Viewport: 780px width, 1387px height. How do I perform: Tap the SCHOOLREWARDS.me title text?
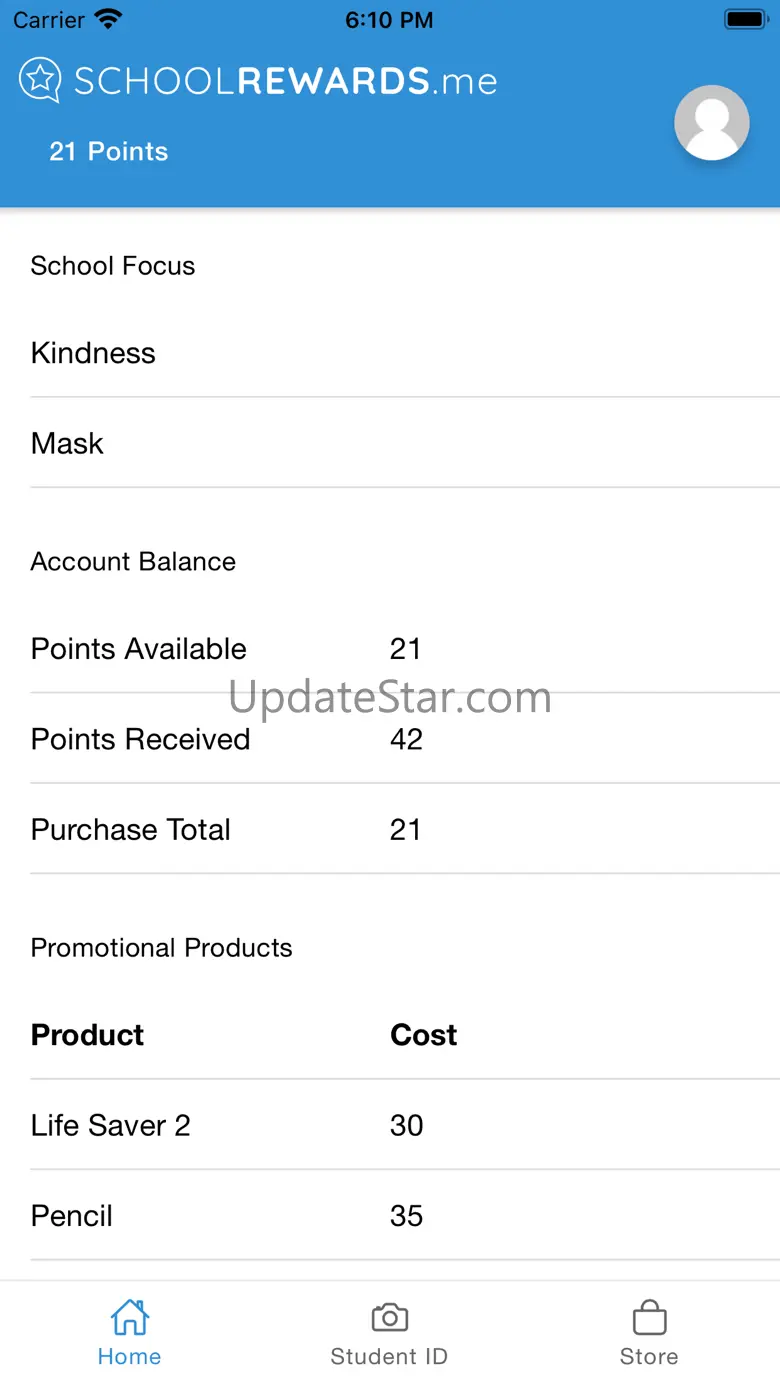(286, 81)
